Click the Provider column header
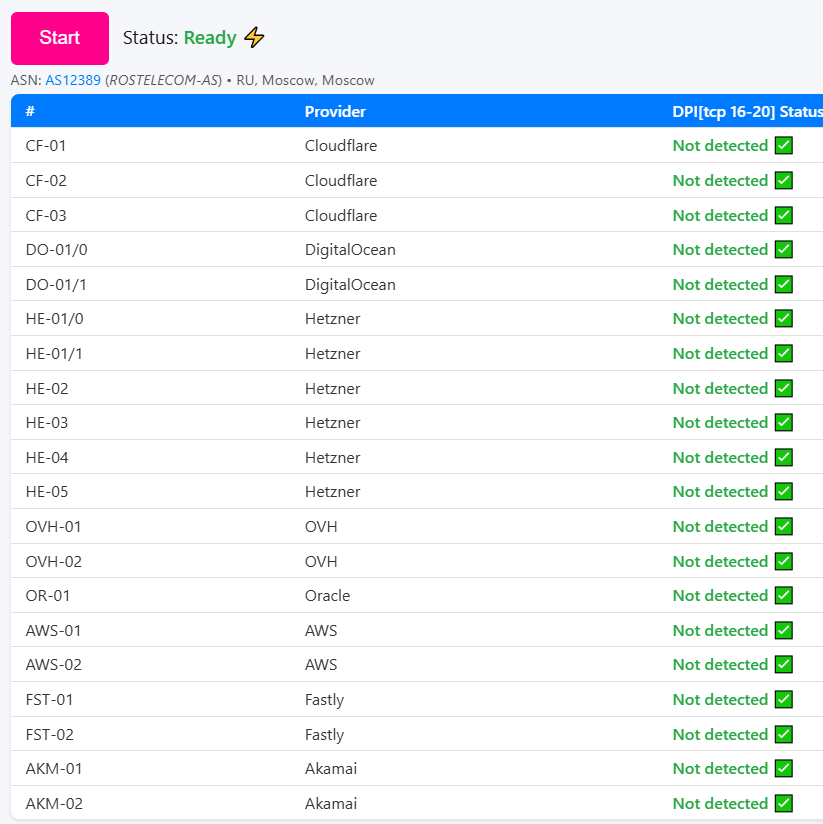 335,112
